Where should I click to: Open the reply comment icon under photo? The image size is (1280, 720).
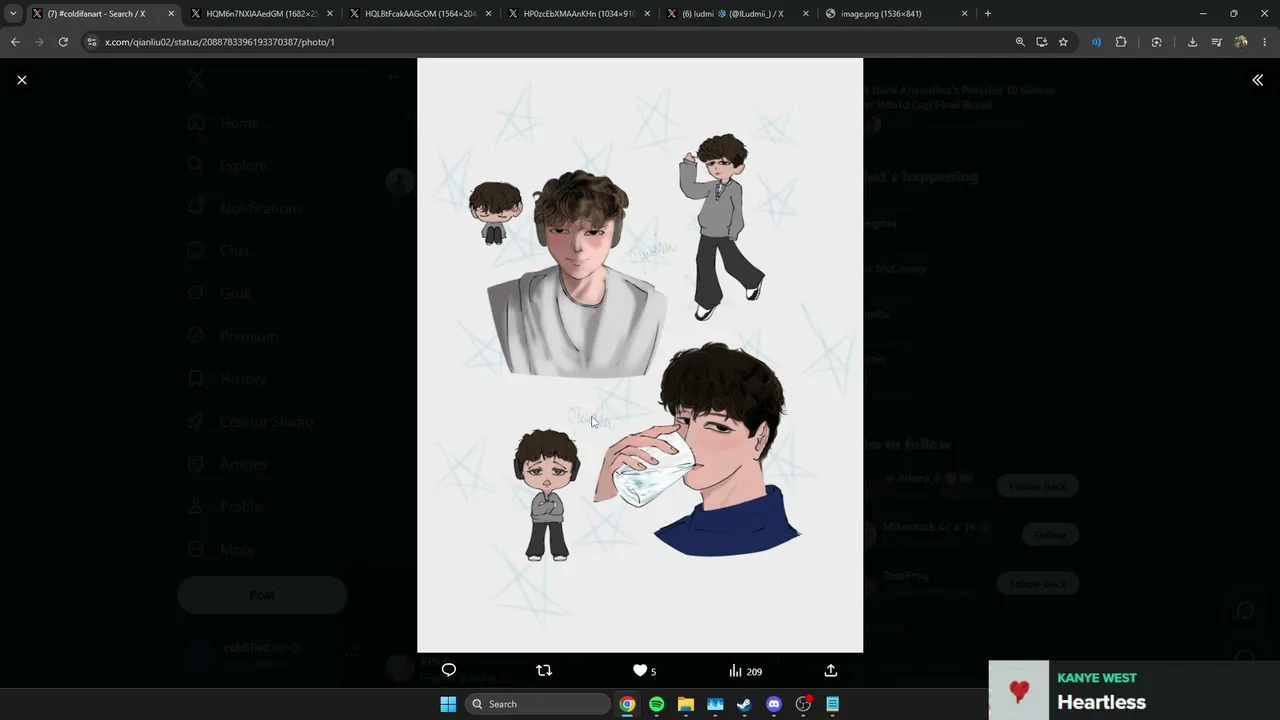click(449, 671)
